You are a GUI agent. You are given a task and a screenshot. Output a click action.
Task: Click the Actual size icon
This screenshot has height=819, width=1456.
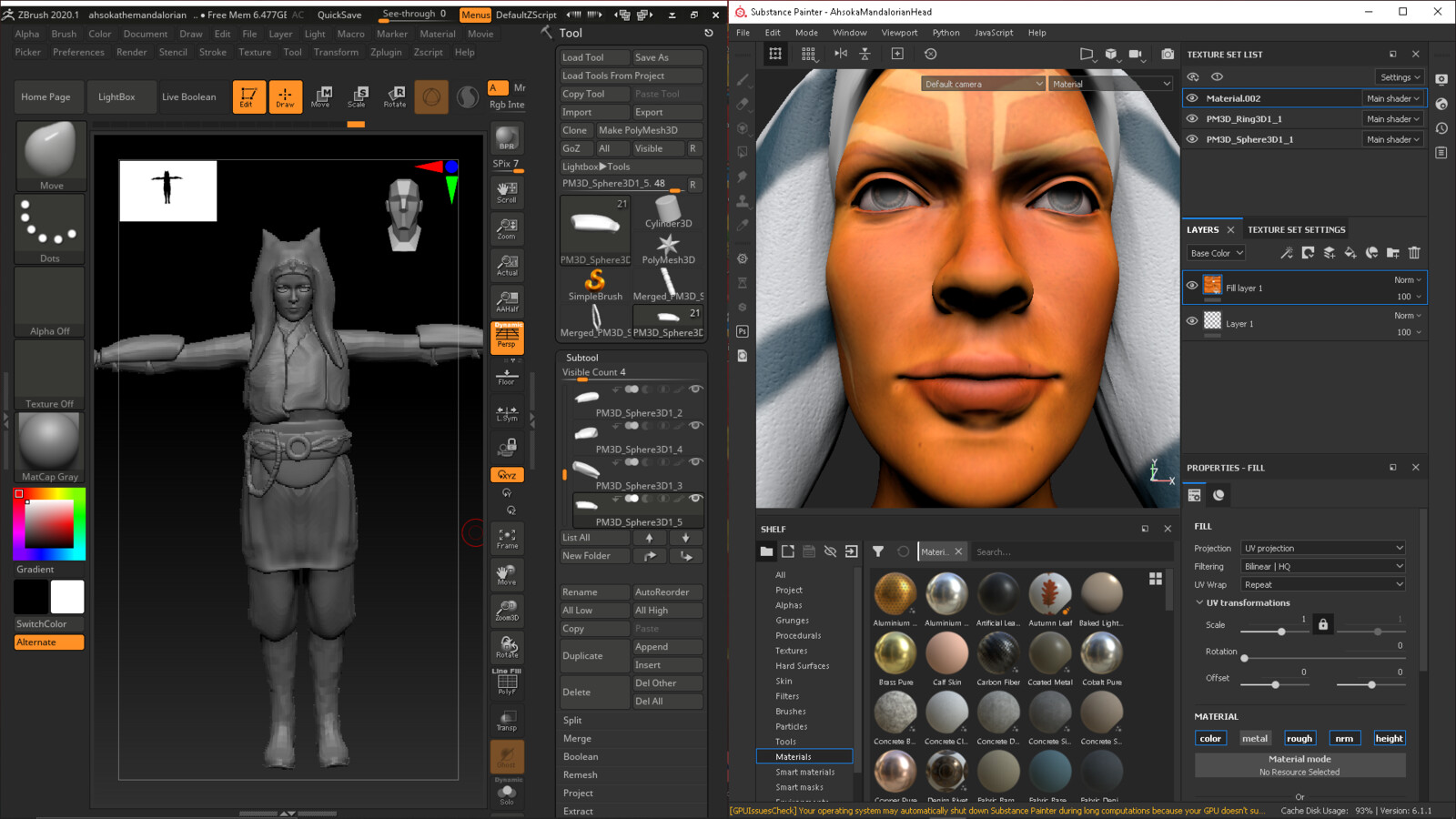click(507, 265)
